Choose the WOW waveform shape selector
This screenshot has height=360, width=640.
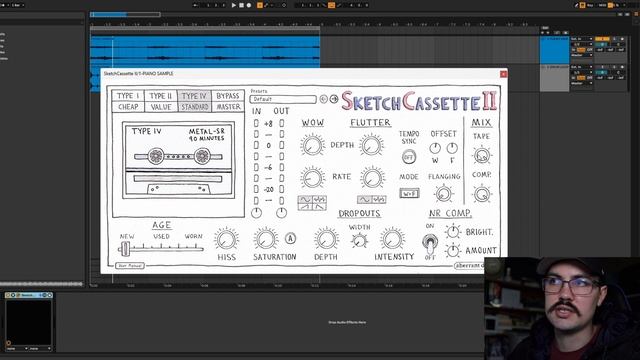pos(312,203)
